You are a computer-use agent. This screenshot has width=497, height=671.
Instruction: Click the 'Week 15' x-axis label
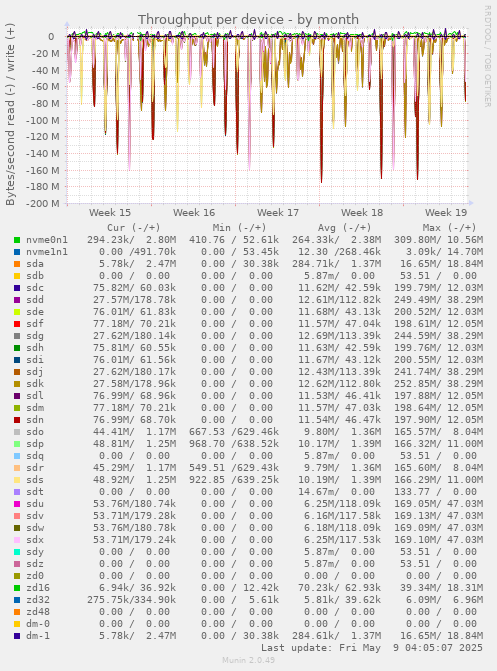tap(110, 213)
